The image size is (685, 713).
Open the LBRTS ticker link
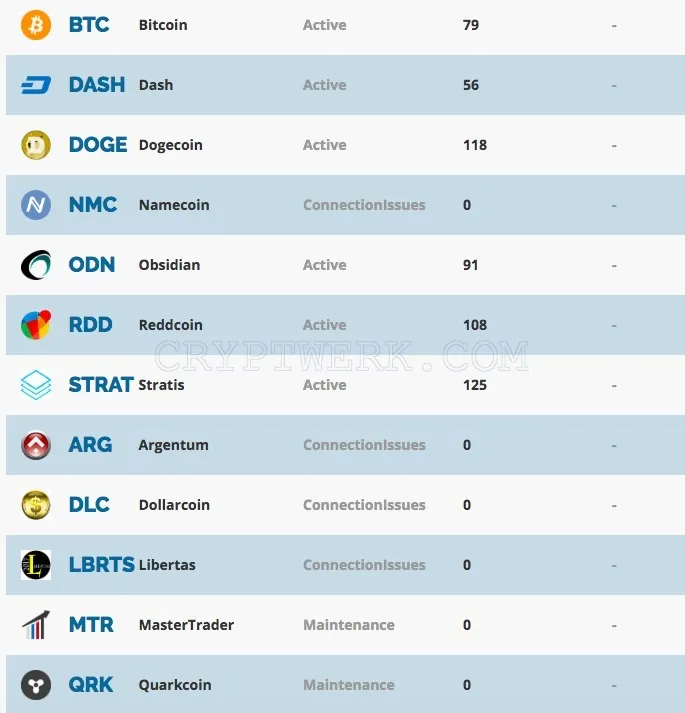(101, 565)
